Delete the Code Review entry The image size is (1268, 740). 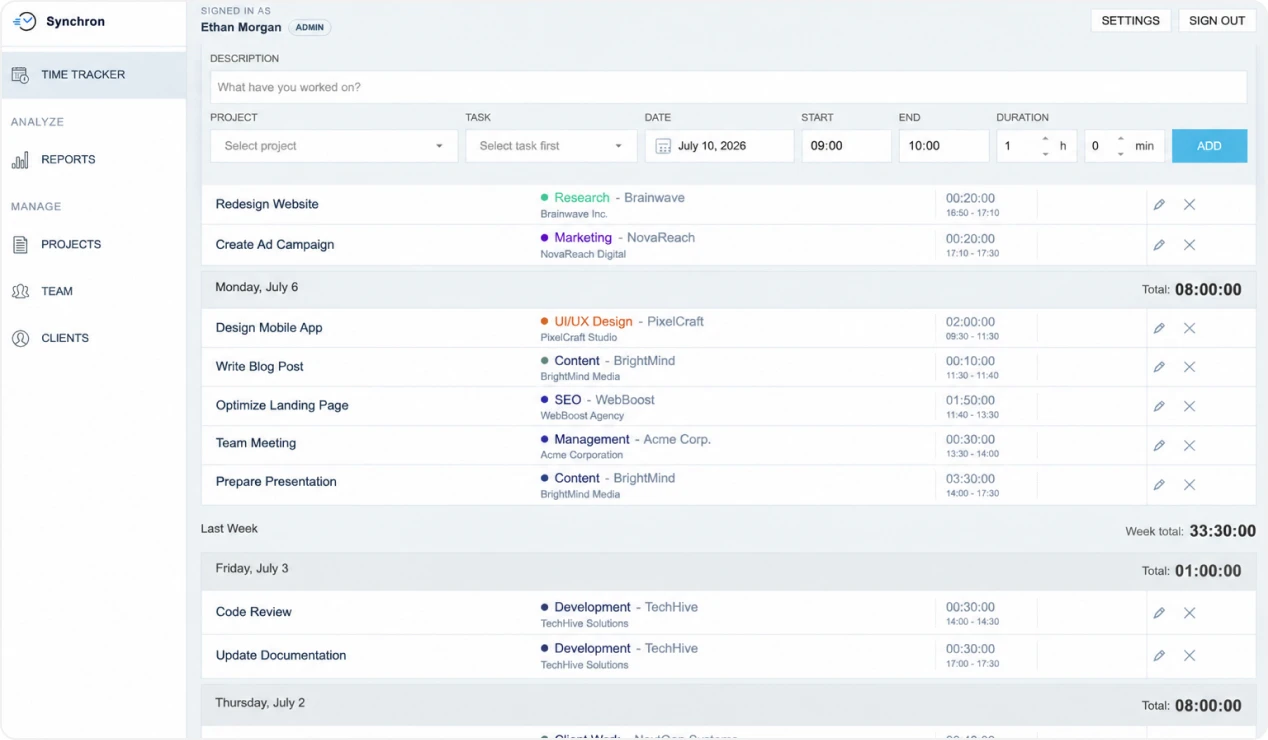[x=1189, y=613]
